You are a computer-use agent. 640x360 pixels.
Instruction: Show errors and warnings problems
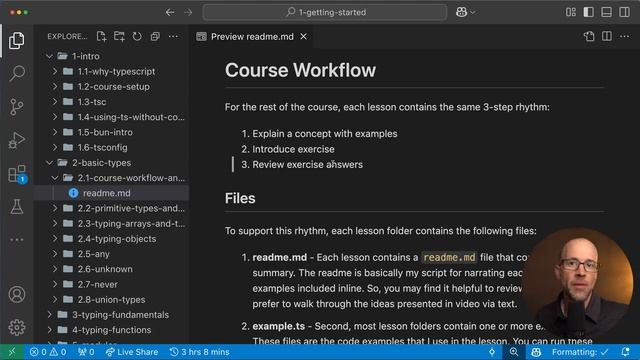(48, 352)
